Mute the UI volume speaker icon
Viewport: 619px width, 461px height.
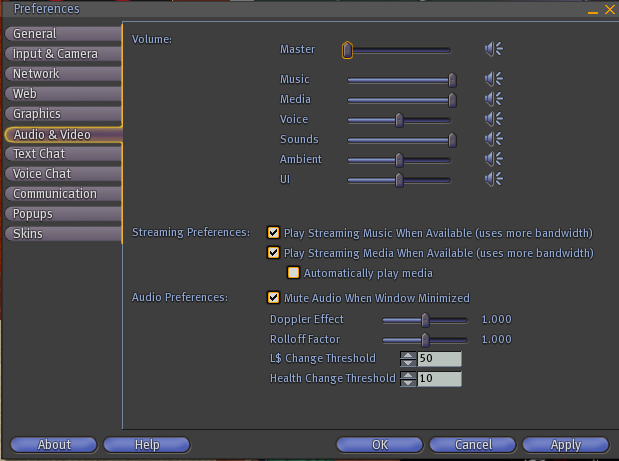click(x=493, y=179)
